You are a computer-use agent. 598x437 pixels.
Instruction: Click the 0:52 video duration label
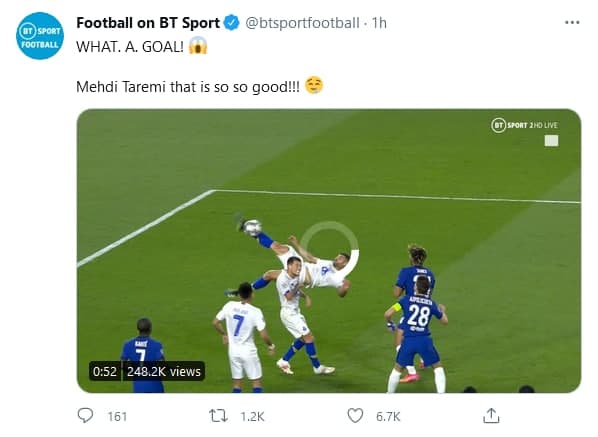click(x=104, y=371)
